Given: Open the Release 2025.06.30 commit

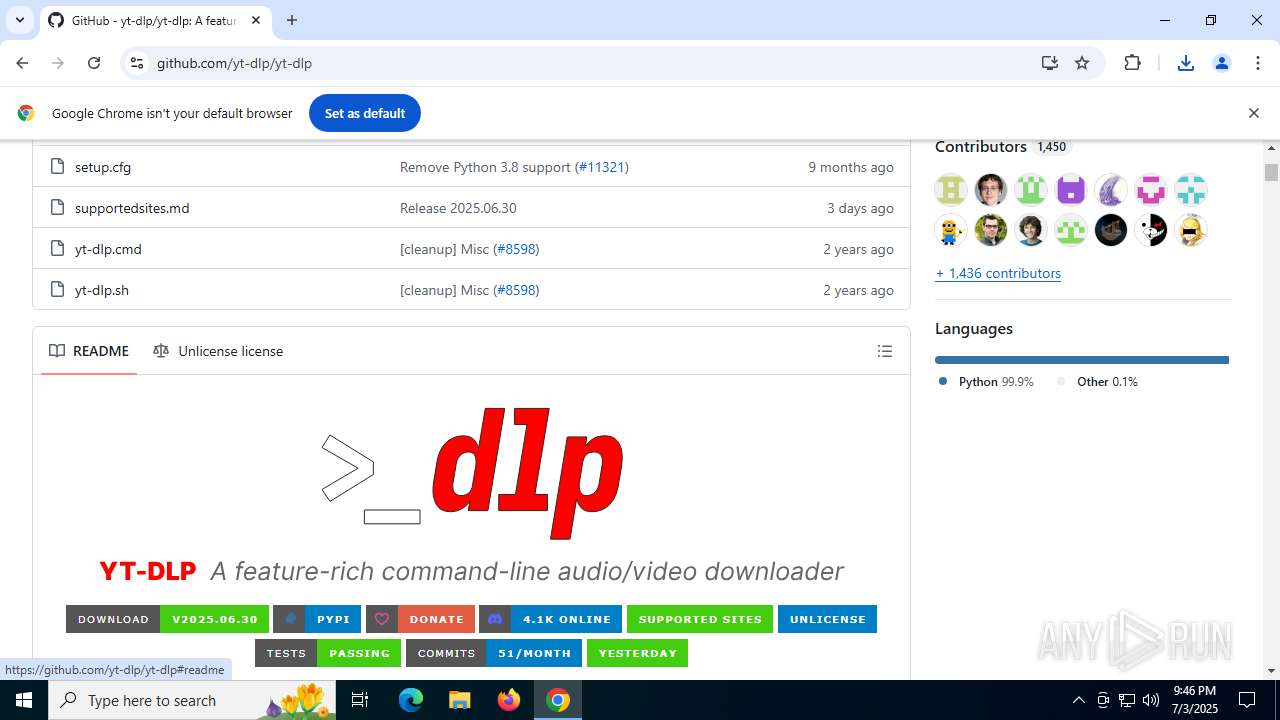Looking at the screenshot, I should (458, 208).
